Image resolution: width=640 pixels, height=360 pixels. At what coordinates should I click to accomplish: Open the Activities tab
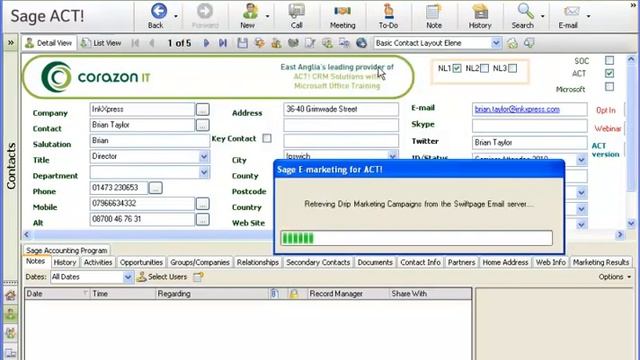(x=98, y=262)
